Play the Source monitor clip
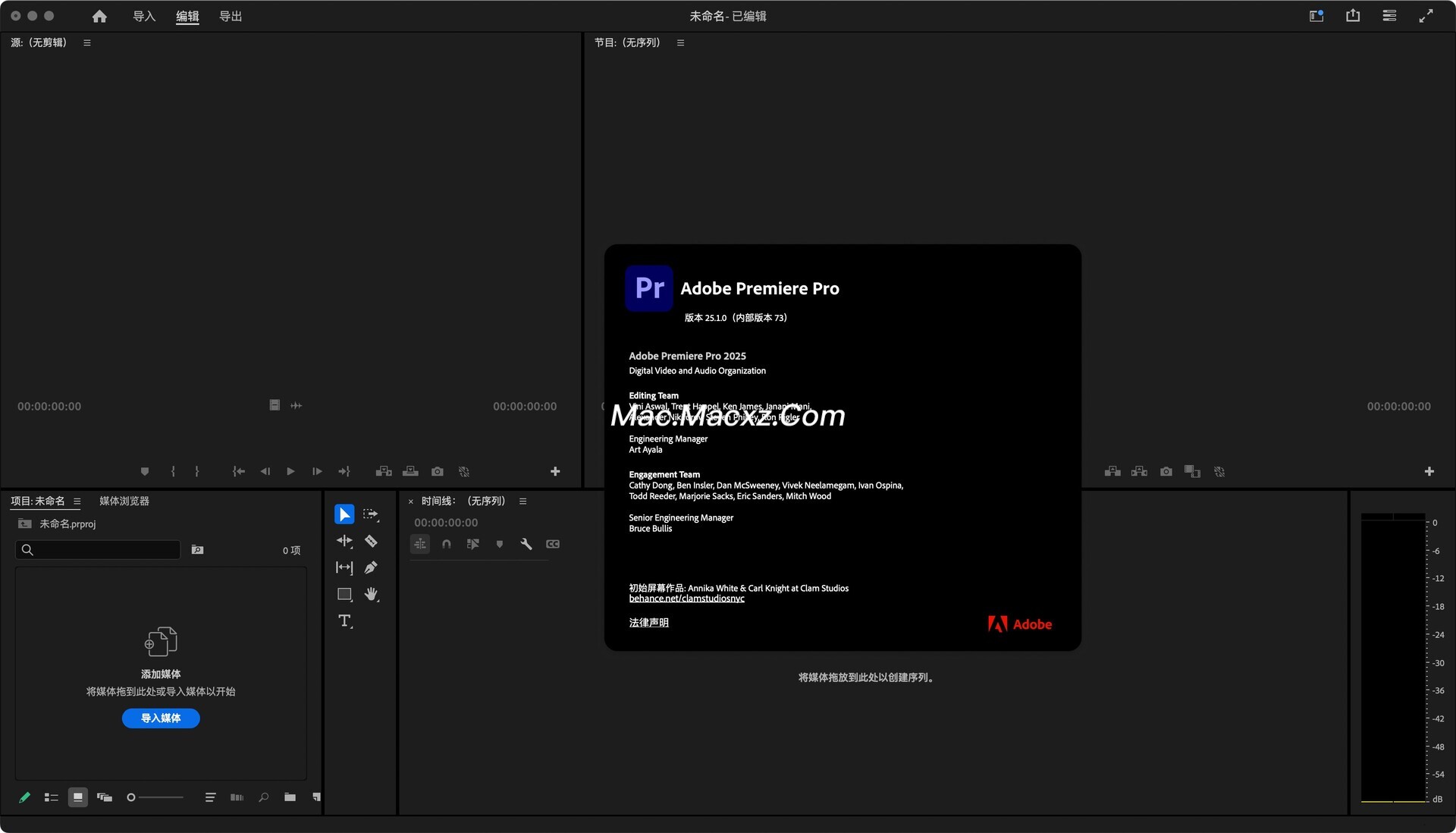The width and height of the screenshot is (1456, 833). (290, 472)
